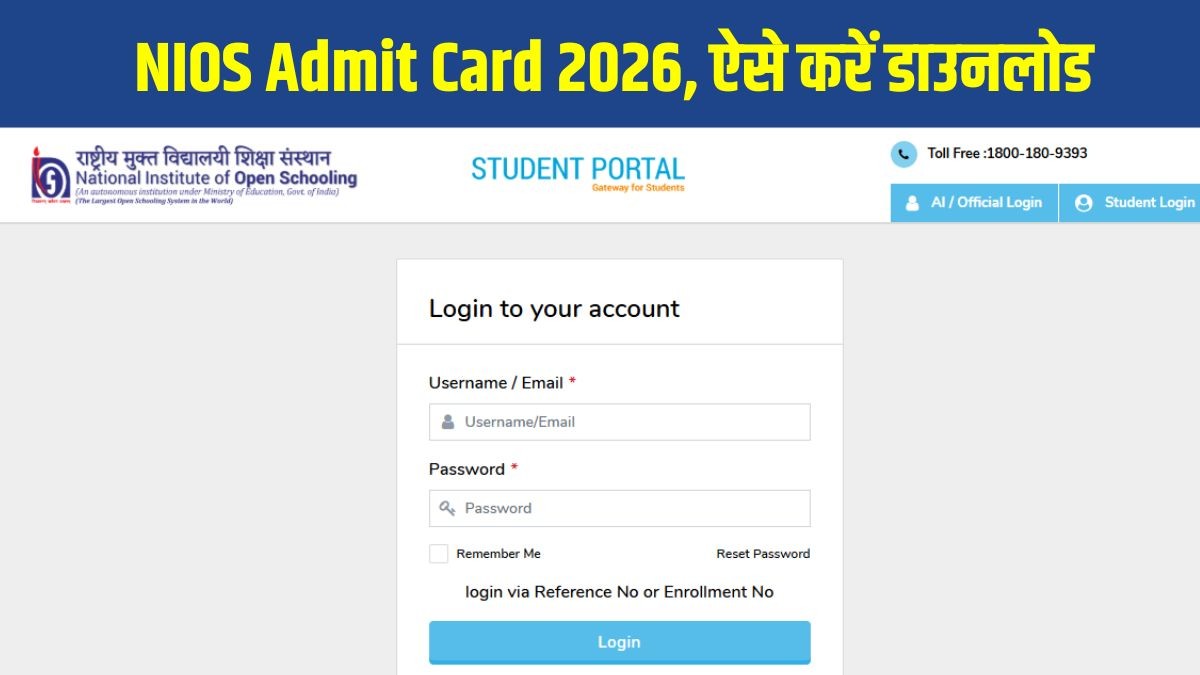Click the user icon in Username field
Screen dimensions: 1200x675
pos(448,422)
